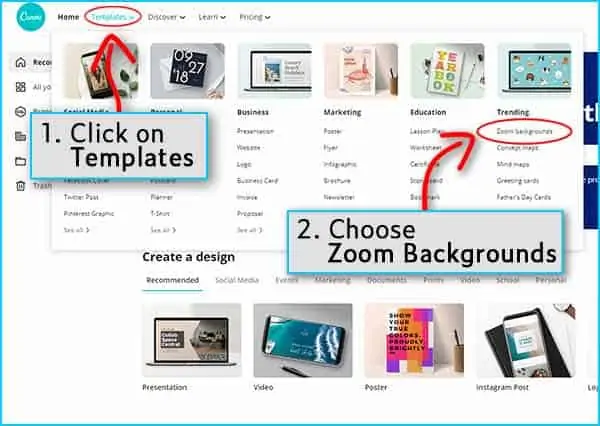Click the Trash bin icon

[21, 186]
